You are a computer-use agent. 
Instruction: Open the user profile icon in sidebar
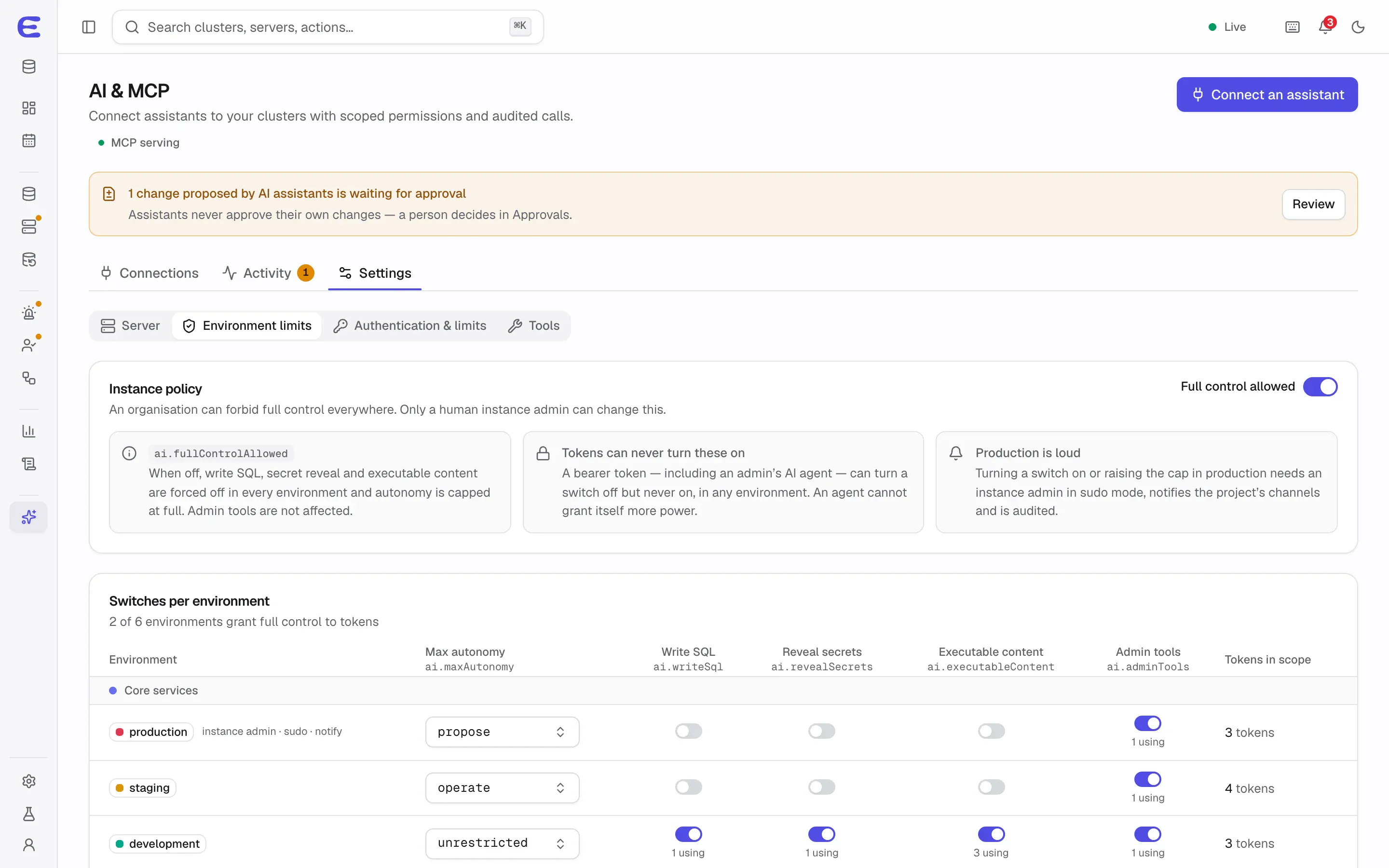[29, 845]
